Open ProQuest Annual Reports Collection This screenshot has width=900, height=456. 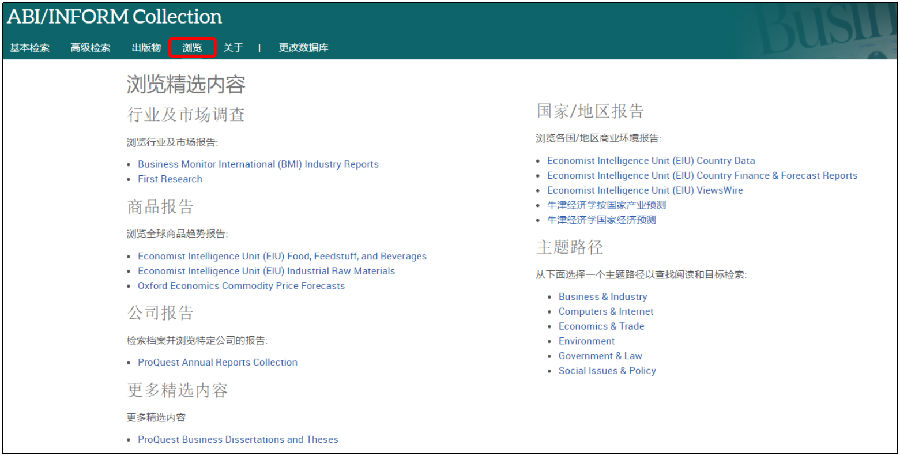218,363
